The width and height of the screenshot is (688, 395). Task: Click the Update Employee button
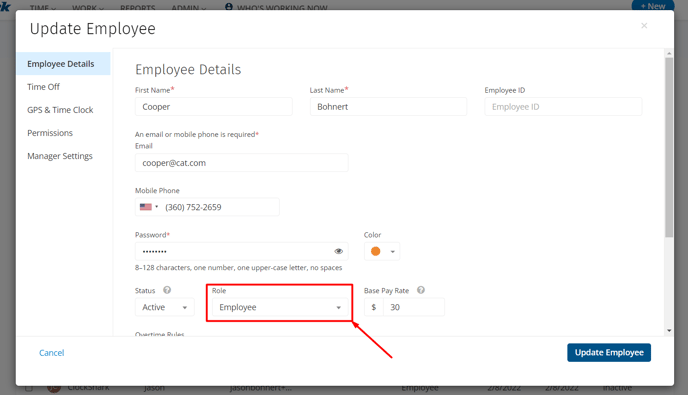tap(609, 352)
